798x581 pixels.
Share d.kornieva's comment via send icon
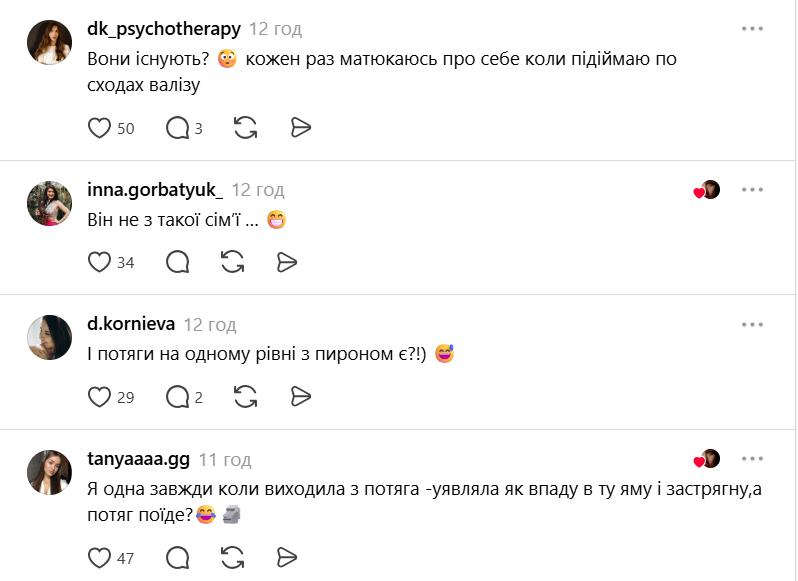pos(301,397)
